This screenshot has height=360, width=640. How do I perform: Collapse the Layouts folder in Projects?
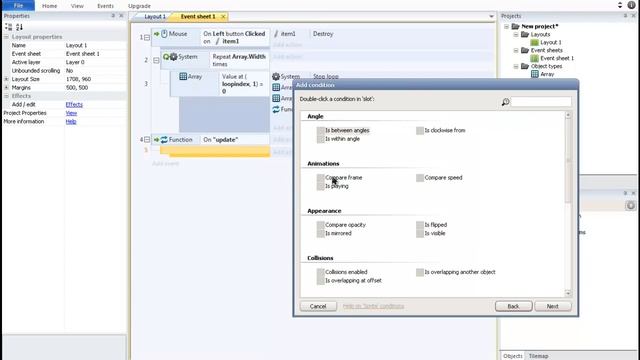[516, 35]
